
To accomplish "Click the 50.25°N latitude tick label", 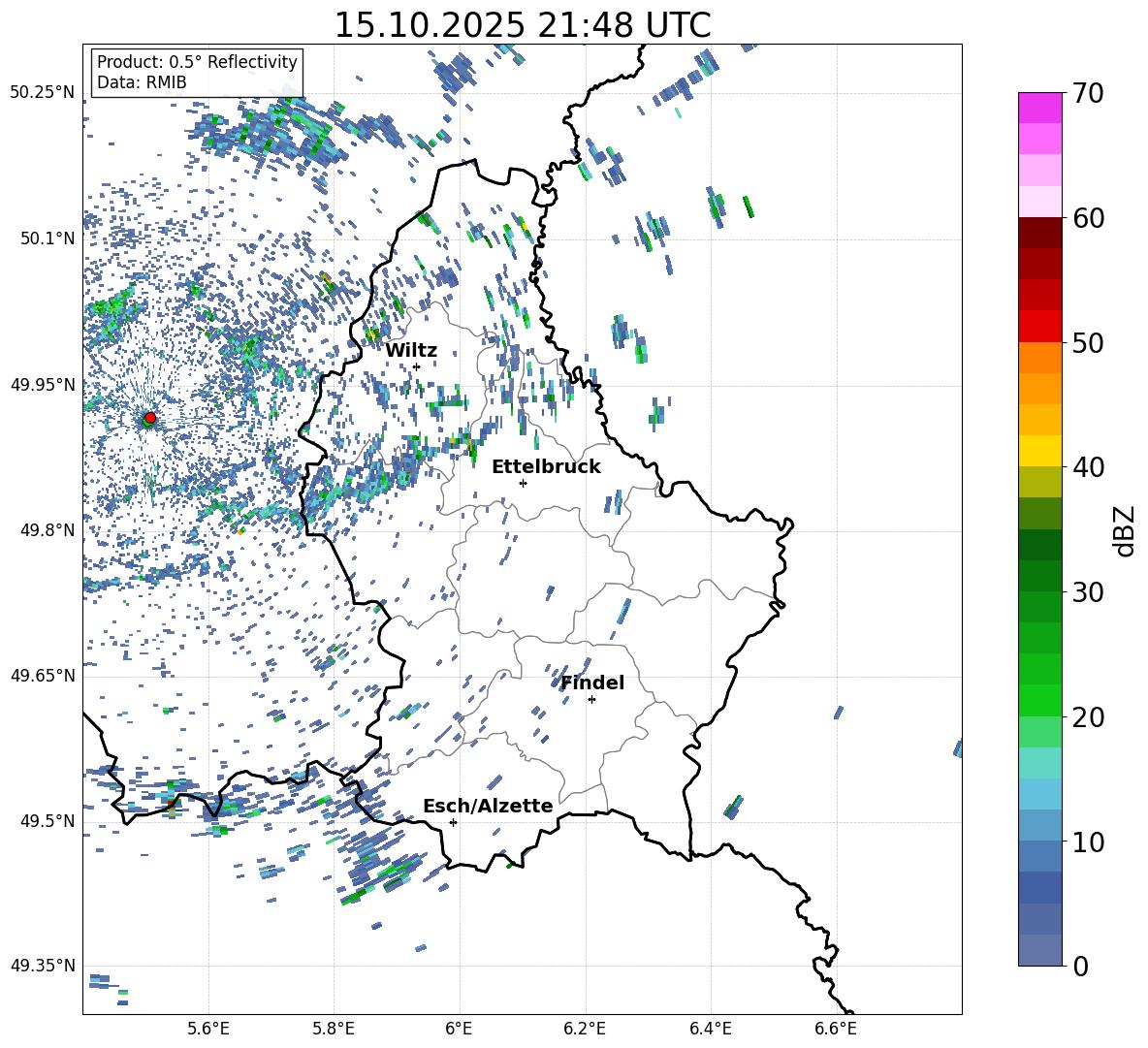I will point(43,93).
